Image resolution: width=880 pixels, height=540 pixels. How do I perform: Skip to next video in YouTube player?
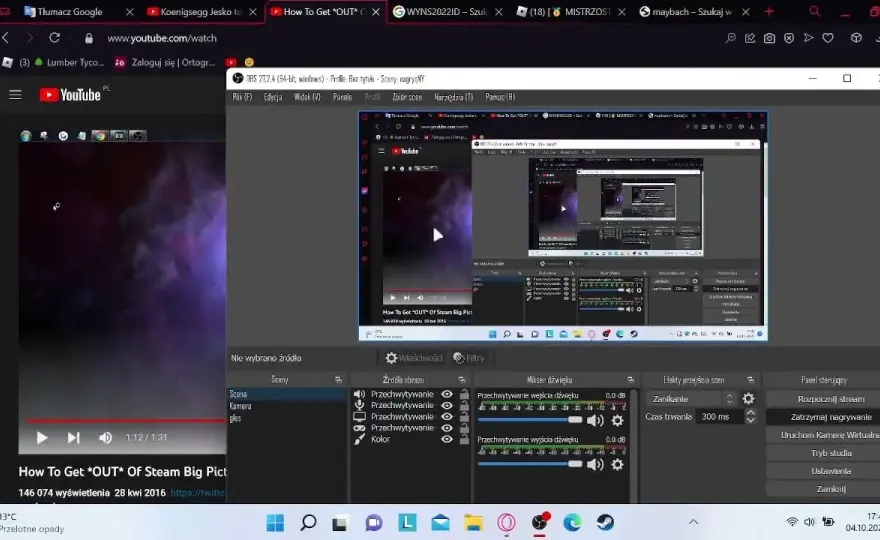(x=74, y=438)
